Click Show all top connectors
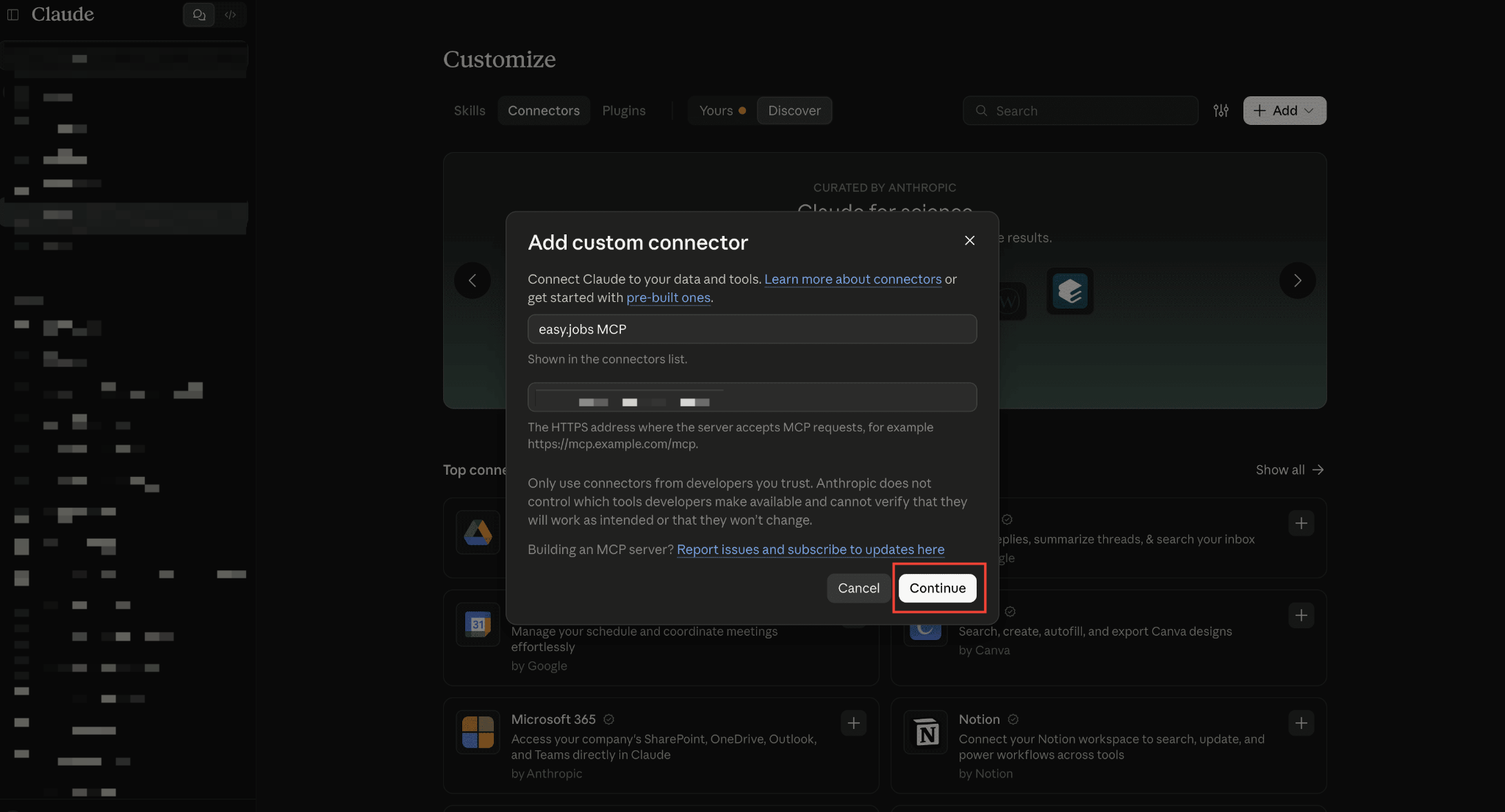The height and width of the screenshot is (812, 1505). pos(1290,470)
